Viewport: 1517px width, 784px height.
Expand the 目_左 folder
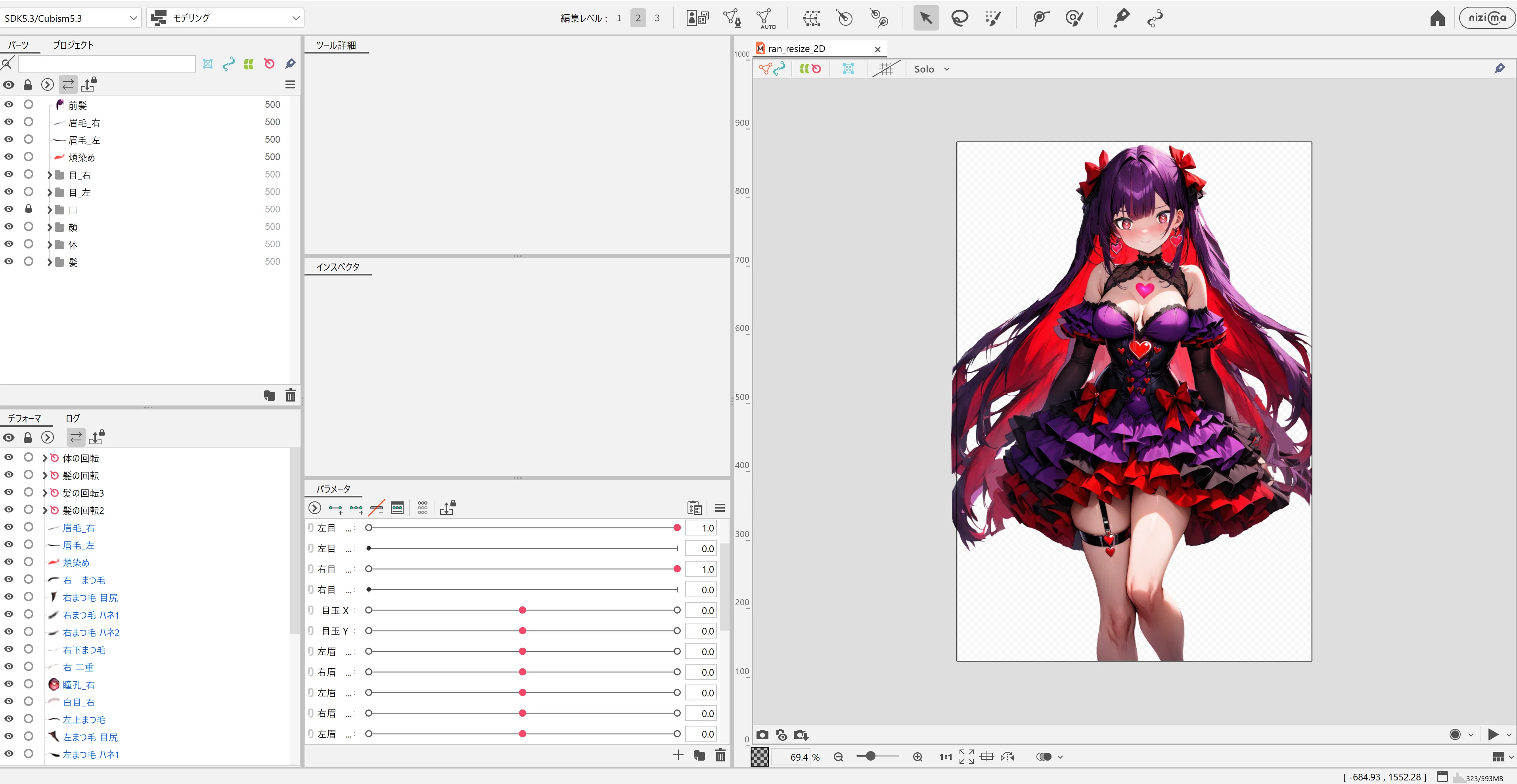click(50, 193)
